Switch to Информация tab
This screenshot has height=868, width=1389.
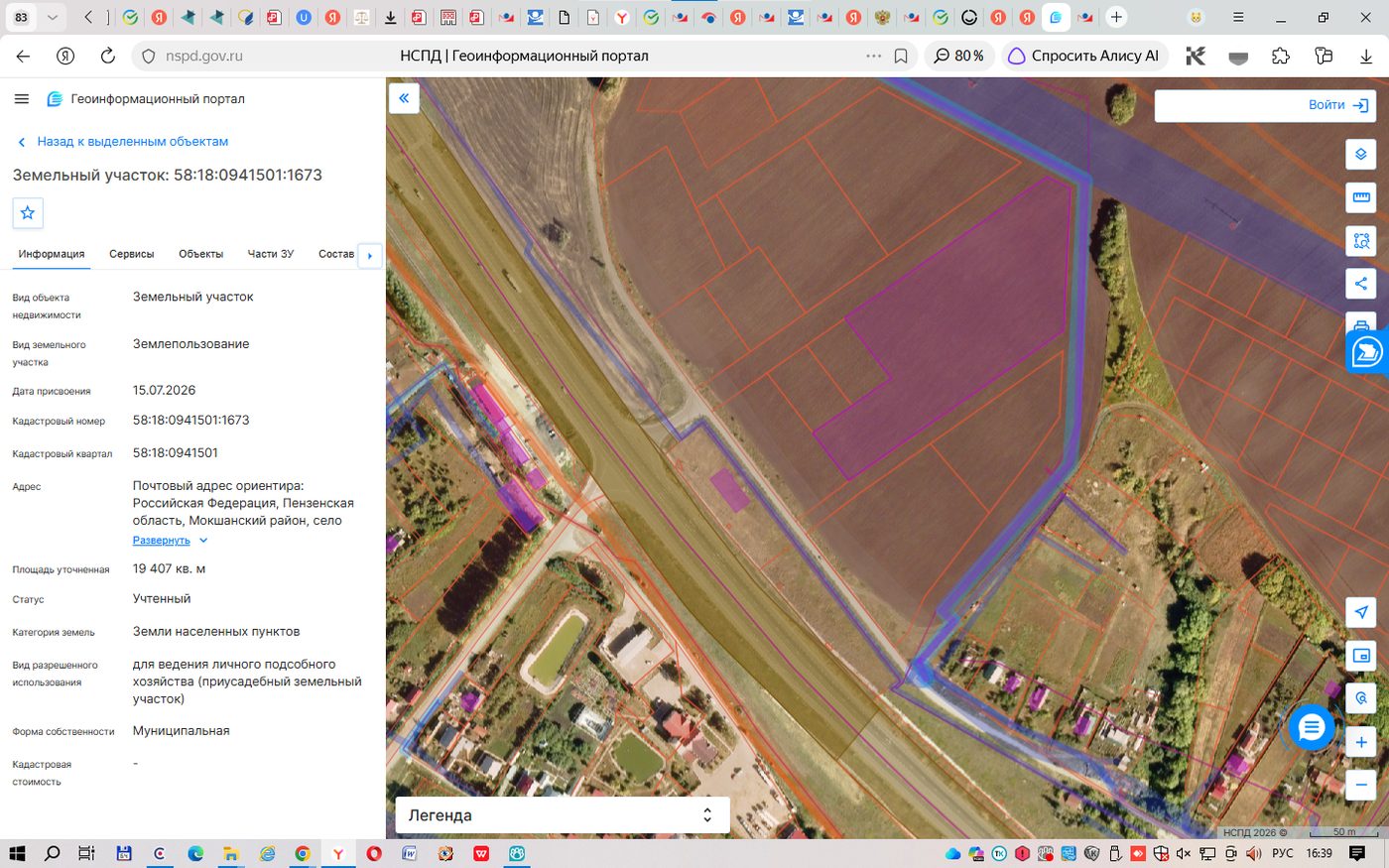[x=52, y=254]
